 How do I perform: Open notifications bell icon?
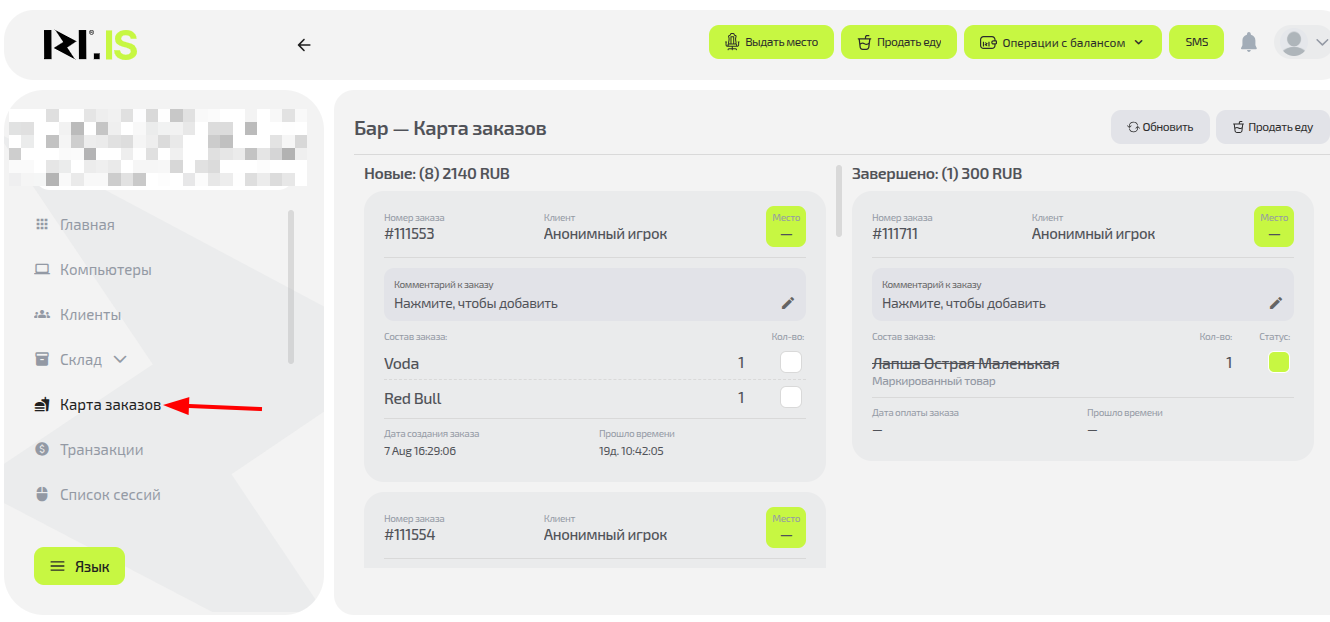point(1249,42)
